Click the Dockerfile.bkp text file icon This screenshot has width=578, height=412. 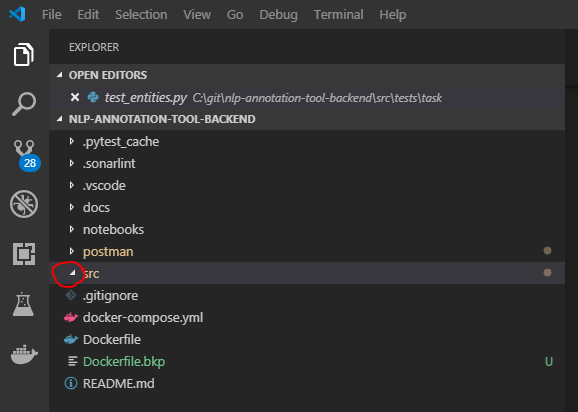point(73,362)
